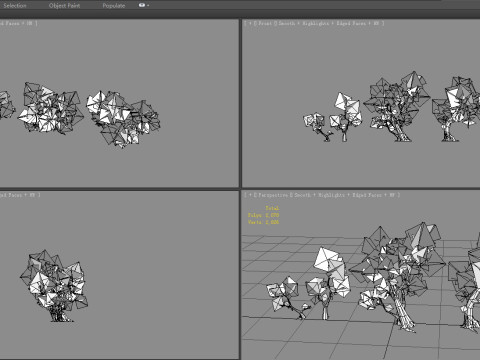Click the Edged Faces label in top-left viewport

(9, 23)
